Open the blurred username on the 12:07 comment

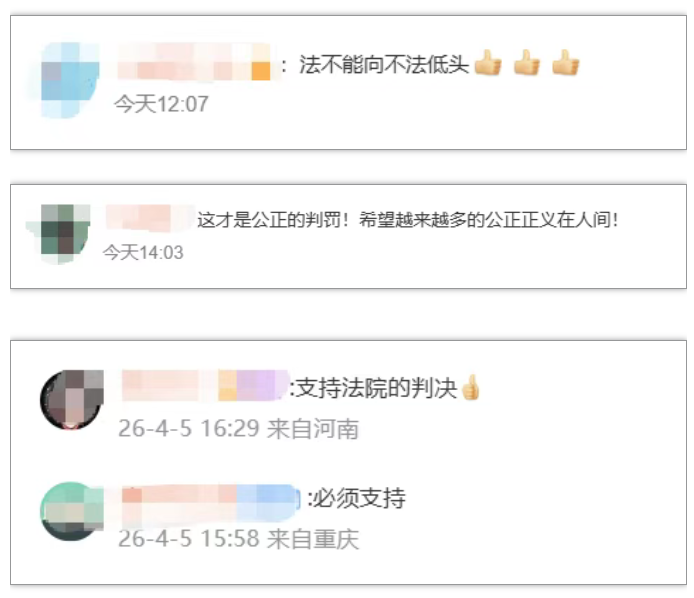tap(194, 62)
